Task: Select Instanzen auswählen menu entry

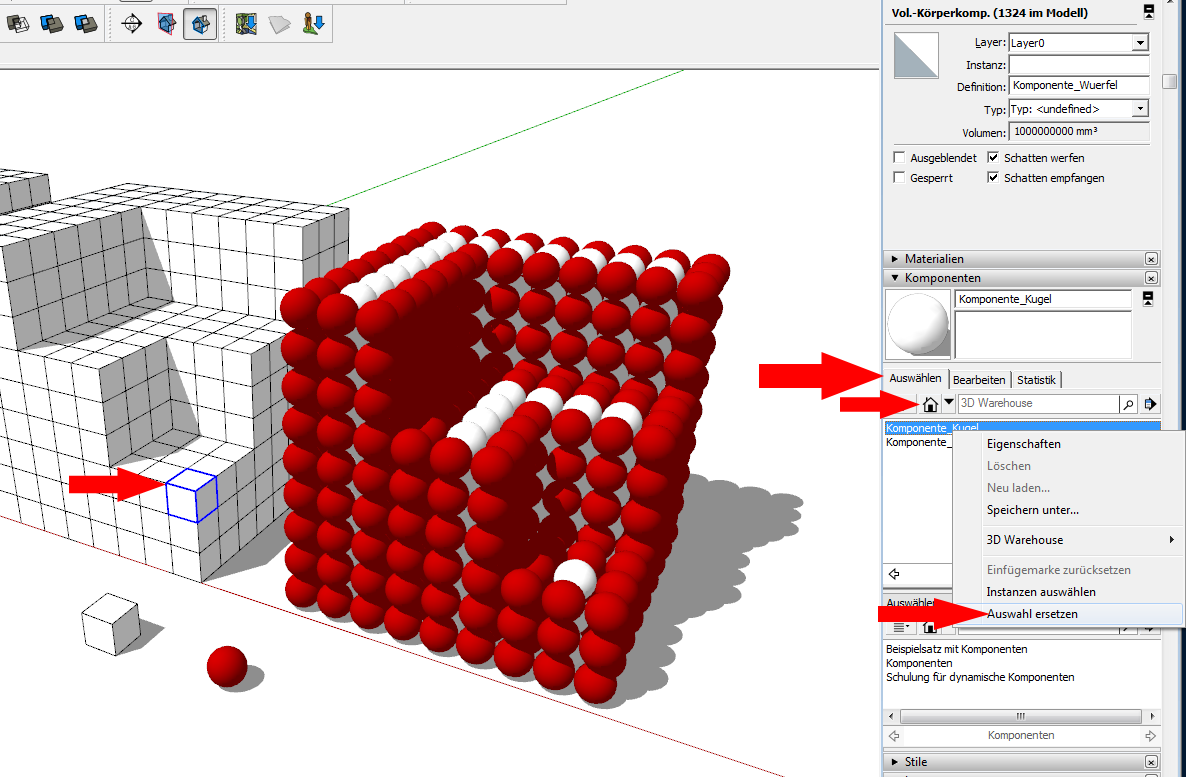Action: coord(1040,592)
